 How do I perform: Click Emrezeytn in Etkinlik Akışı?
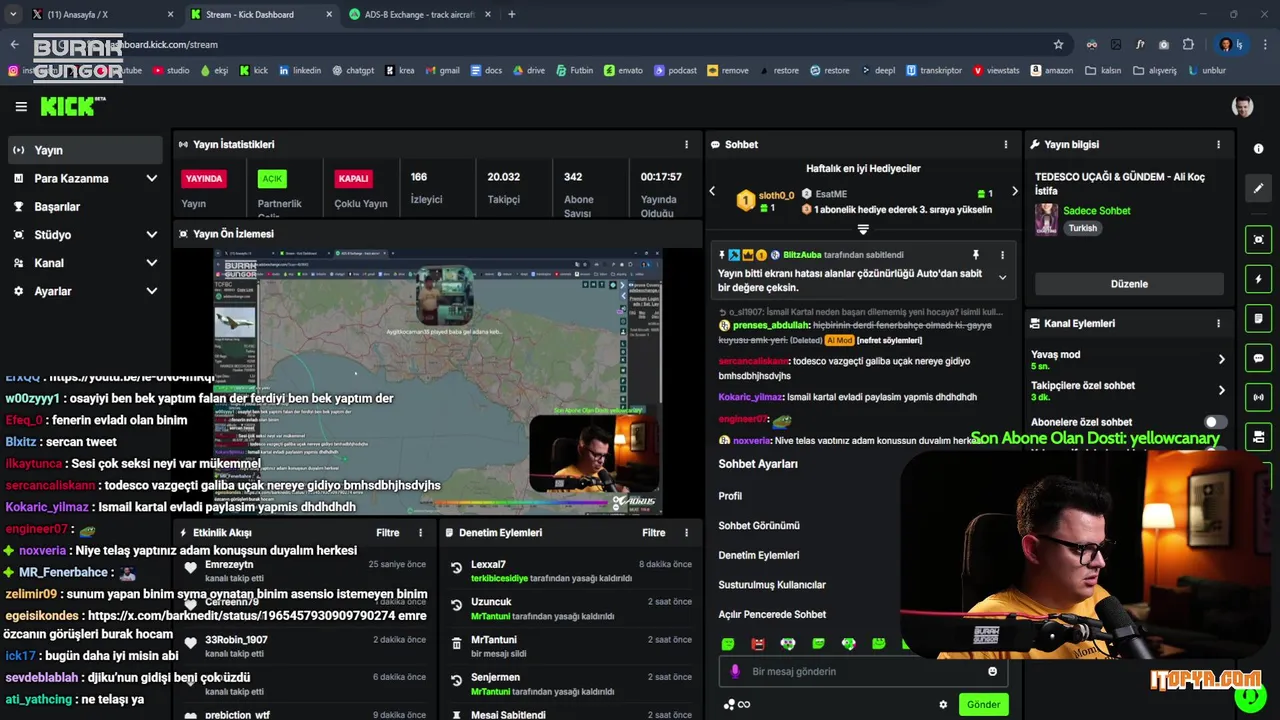(x=229, y=565)
